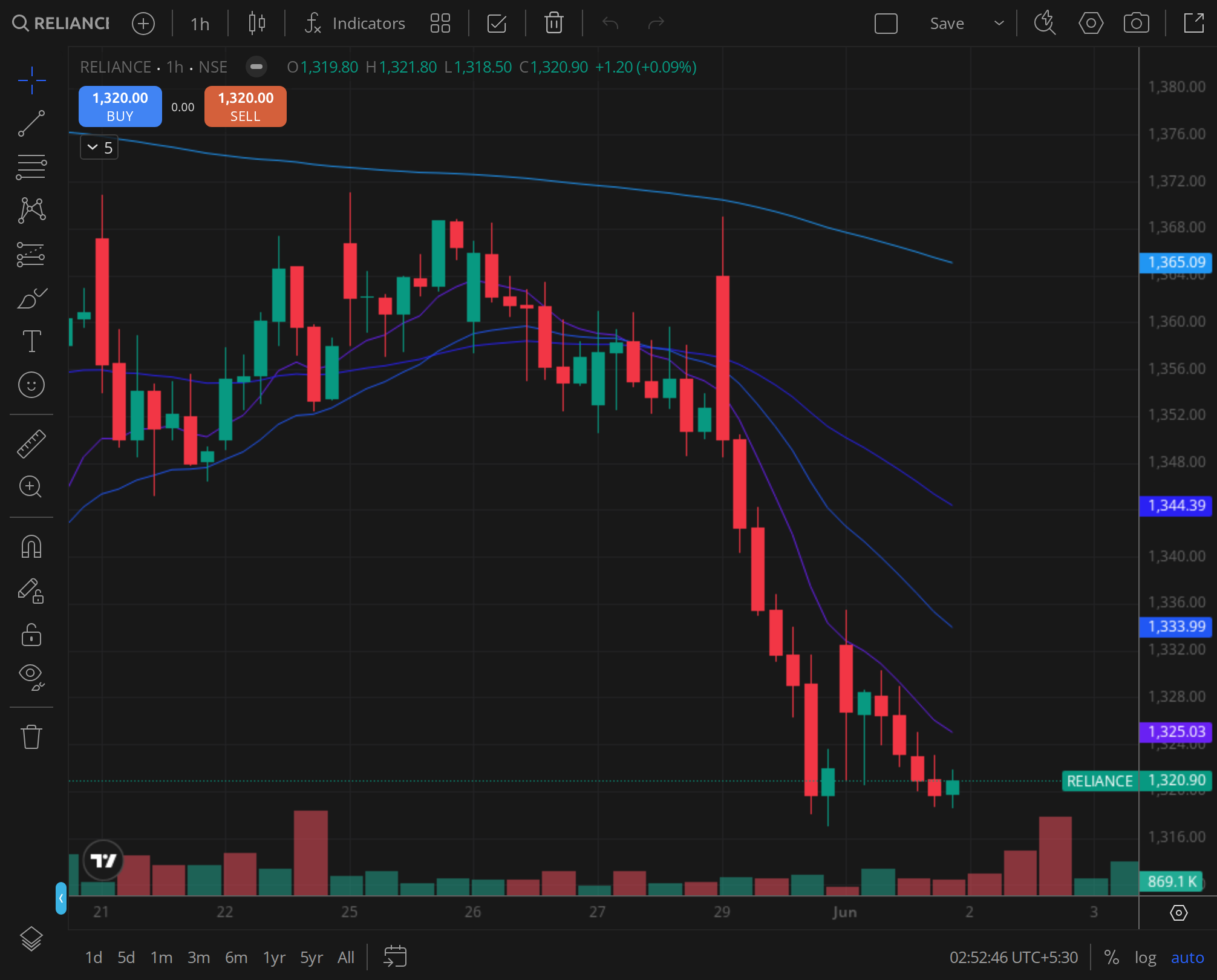The image size is (1217, 980).
Task: Select the 5d time range
Action: pyautogui.click(x=126, y=958)
